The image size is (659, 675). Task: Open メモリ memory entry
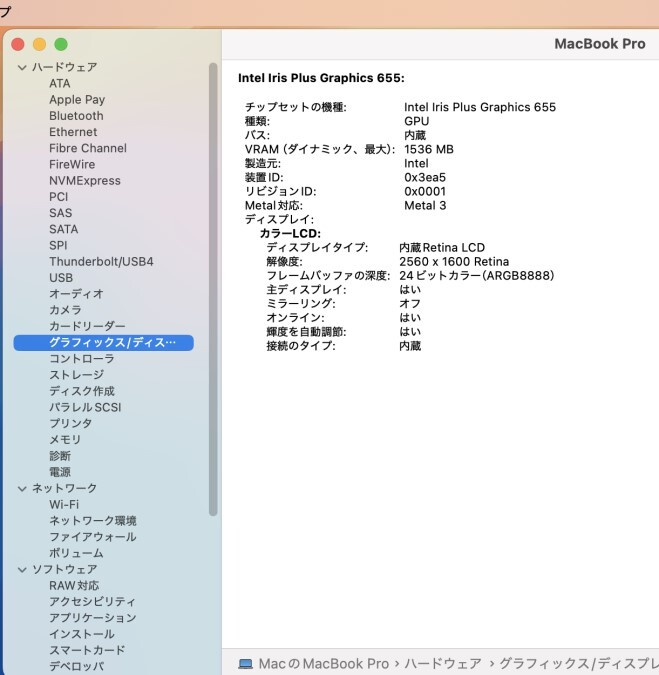click(x=65, y=440)
